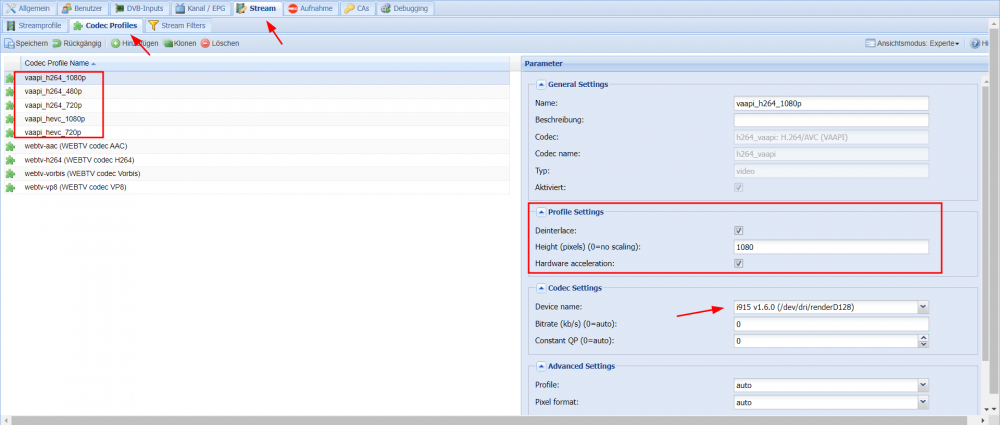The image size is (1000, 425).
Task: Open the Allgemein configuration tab
Action: 29,8
